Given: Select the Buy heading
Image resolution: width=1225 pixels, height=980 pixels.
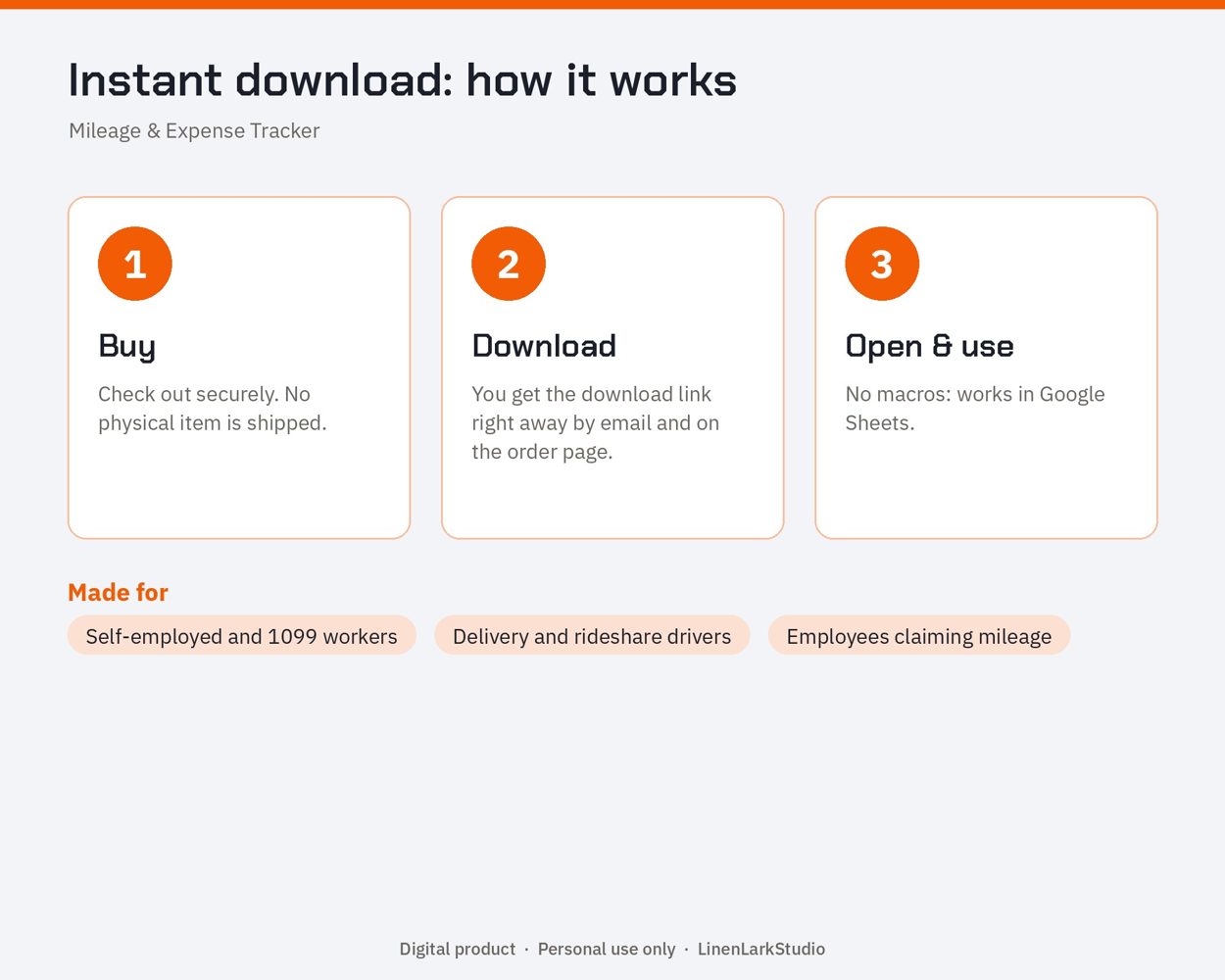Looking at the screenshot, I should pos(127,347).
